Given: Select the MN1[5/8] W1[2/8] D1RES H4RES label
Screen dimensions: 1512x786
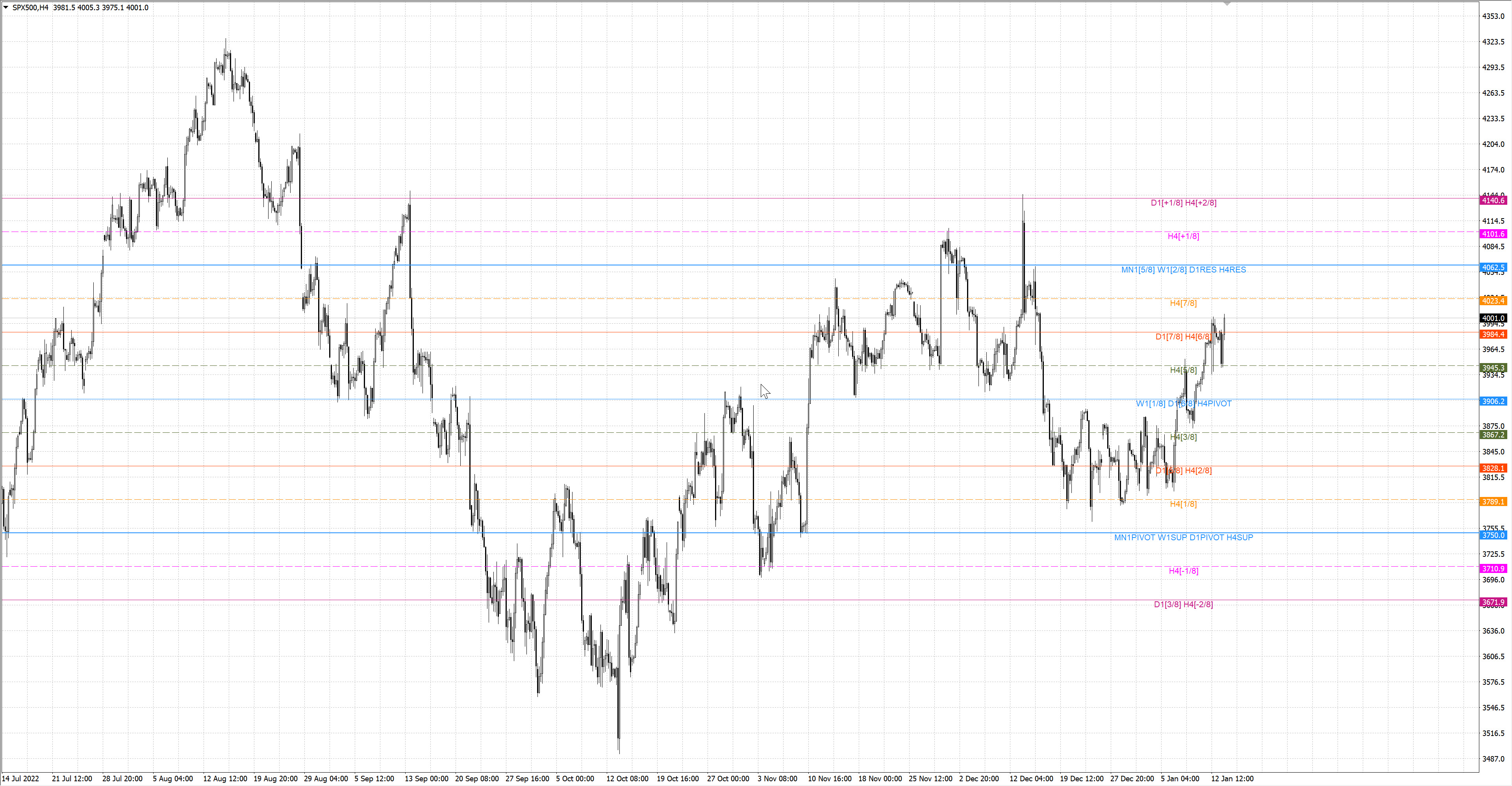Looking at the screenshot, I should 1183,269.
